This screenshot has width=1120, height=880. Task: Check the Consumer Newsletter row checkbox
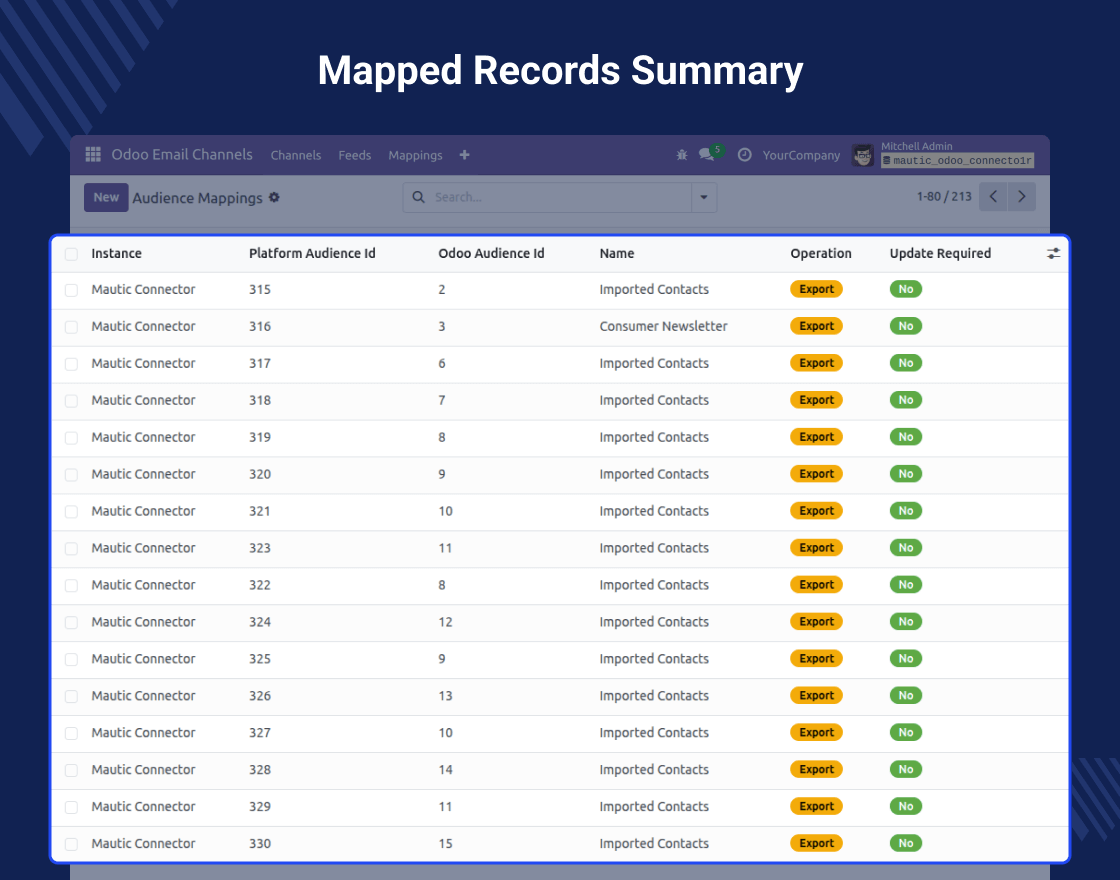point(71,327)
